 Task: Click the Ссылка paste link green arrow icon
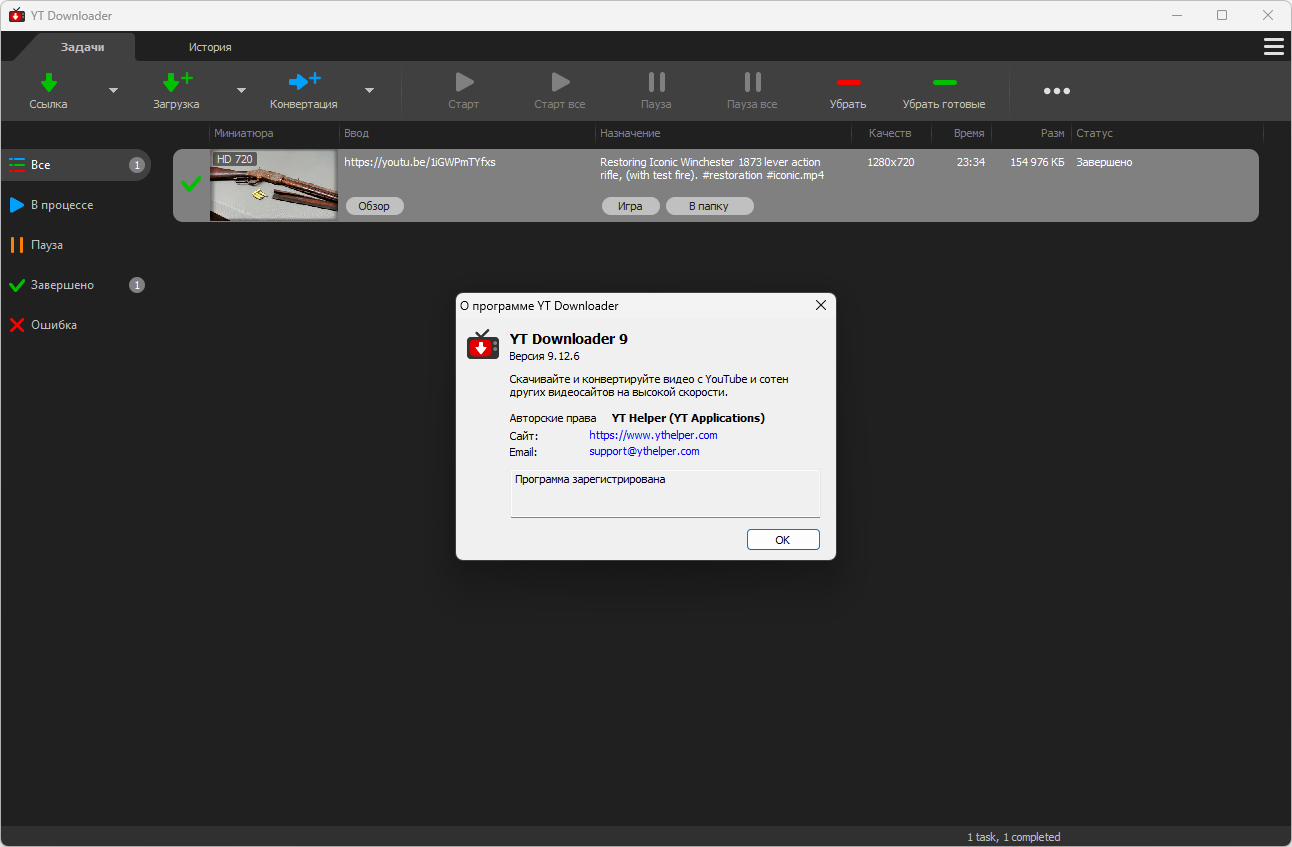[x=48, y=82]
